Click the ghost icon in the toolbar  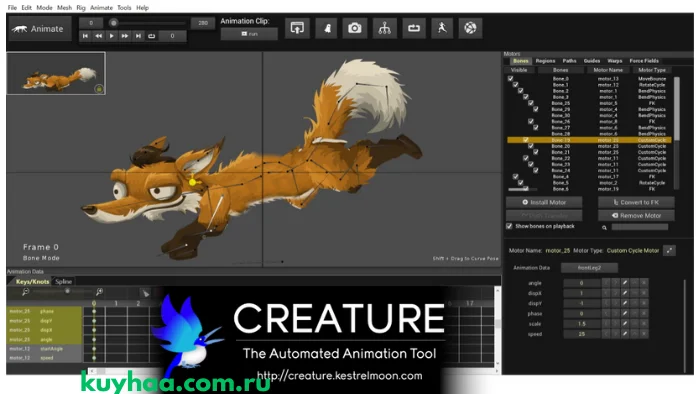pyautogui.click(x=326, y=28)
